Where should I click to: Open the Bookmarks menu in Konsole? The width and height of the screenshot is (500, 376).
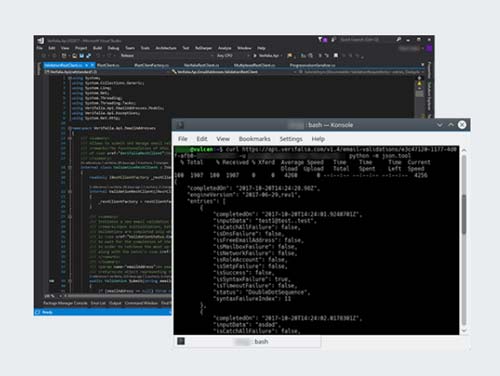(x=254, y=139)
